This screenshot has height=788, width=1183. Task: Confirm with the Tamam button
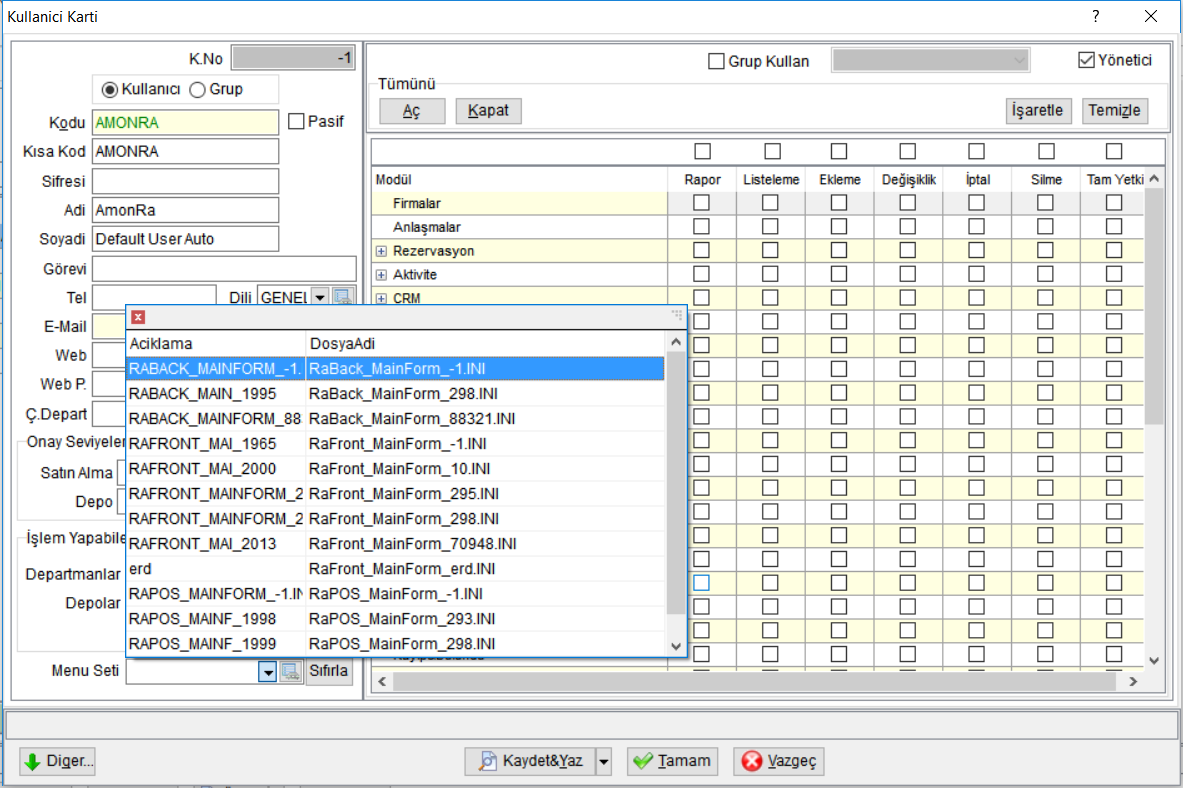(x=672, y=761)
